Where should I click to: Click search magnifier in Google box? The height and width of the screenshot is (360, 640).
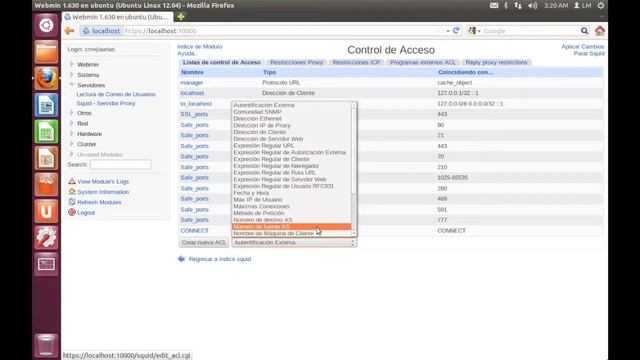584,31
